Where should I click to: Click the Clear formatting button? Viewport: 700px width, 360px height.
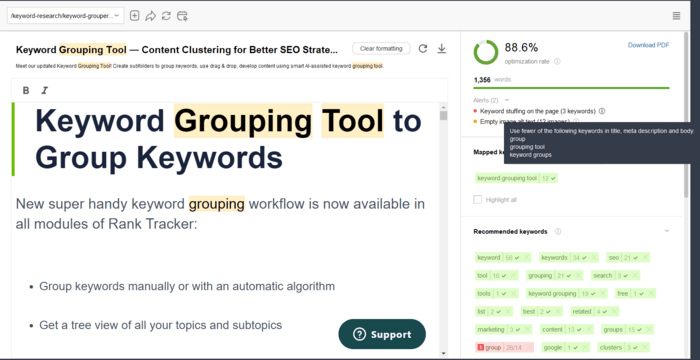(381, 48)
